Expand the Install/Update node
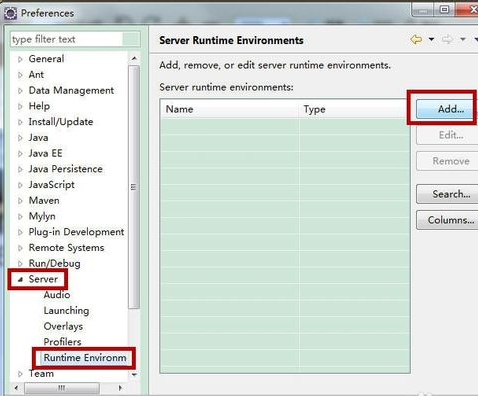The height and width of the screenshot is (396, 478). pos(20,122)
